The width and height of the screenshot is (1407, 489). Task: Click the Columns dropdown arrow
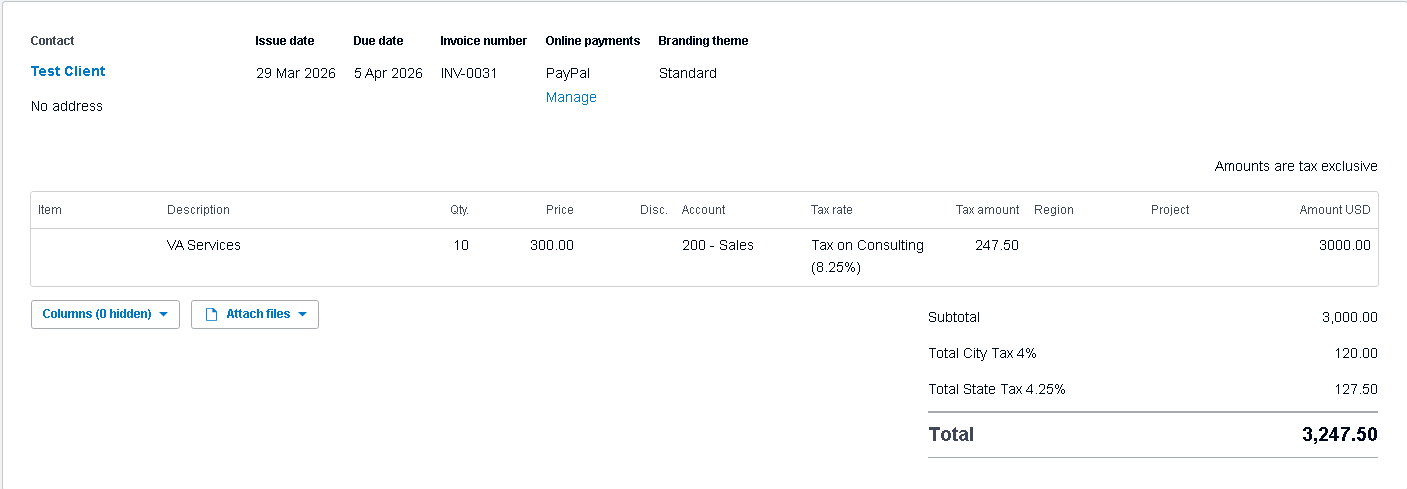(x=164, y=314)
